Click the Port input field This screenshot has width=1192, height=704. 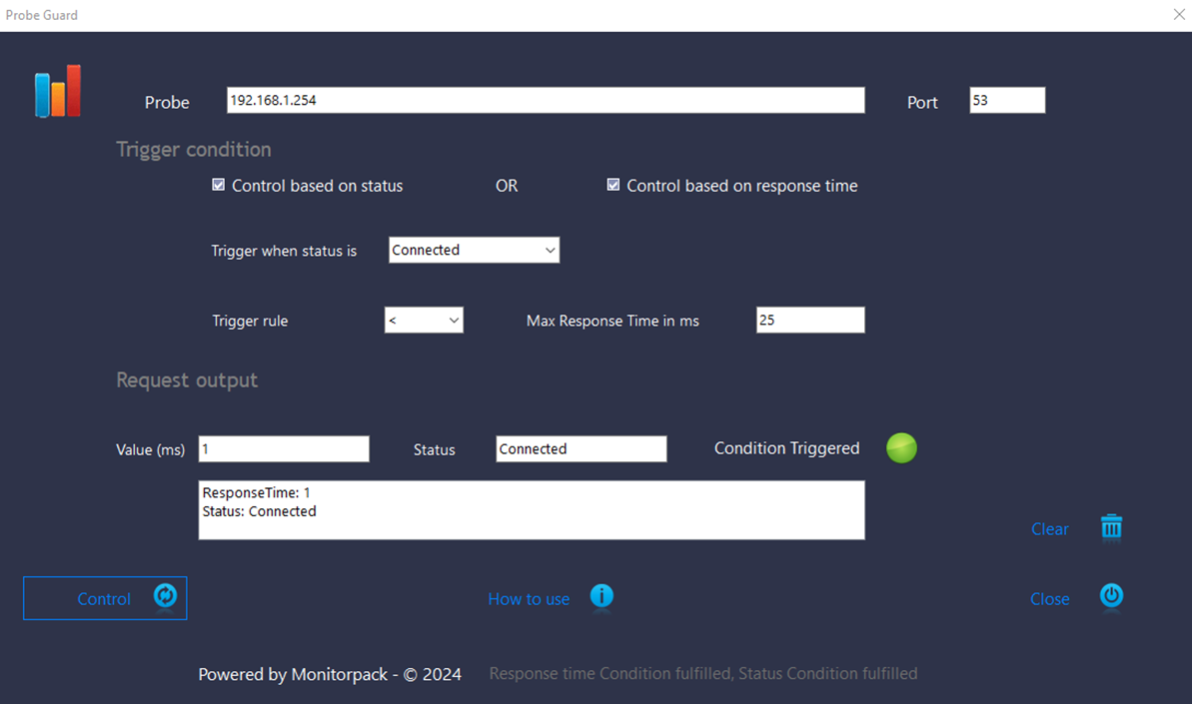coord(1007,100)
